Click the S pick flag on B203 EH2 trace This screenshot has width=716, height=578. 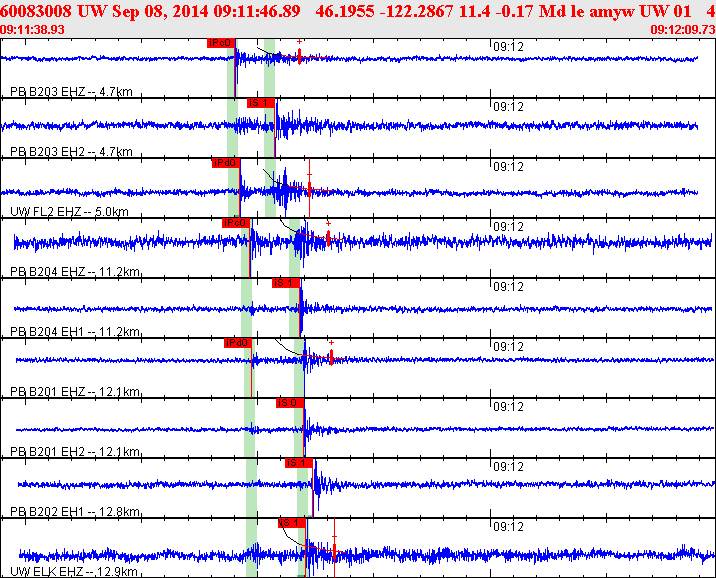(260, 103)
